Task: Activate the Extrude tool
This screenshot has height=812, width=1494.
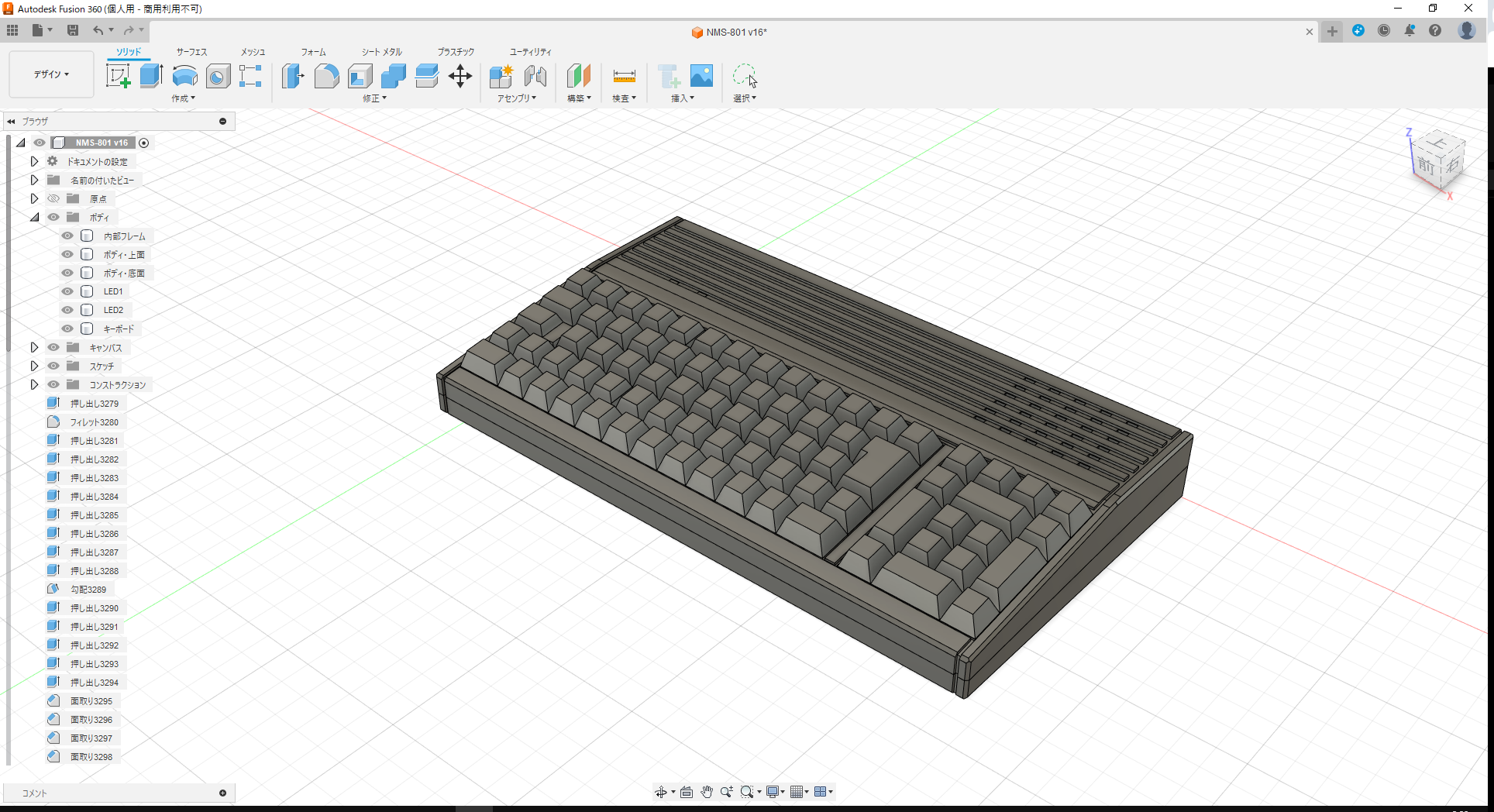Action: tap(150, 76)
